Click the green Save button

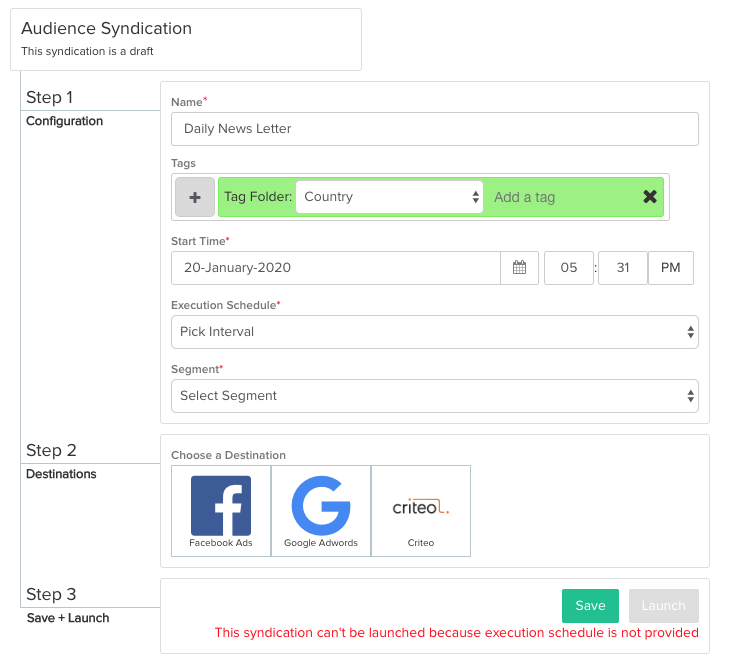tap(590, 606)
